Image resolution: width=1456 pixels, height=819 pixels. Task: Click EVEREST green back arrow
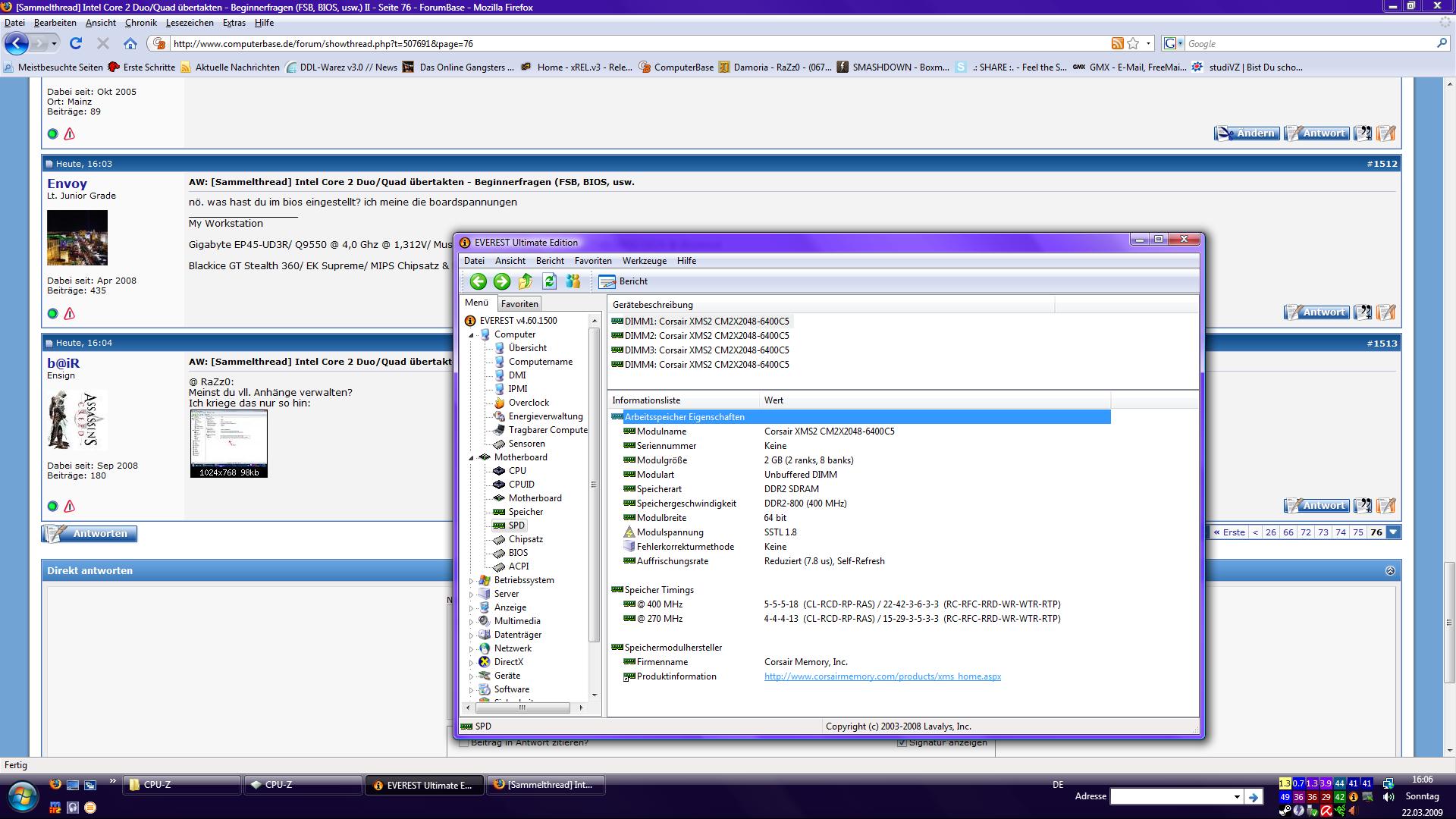pos(478,282)
